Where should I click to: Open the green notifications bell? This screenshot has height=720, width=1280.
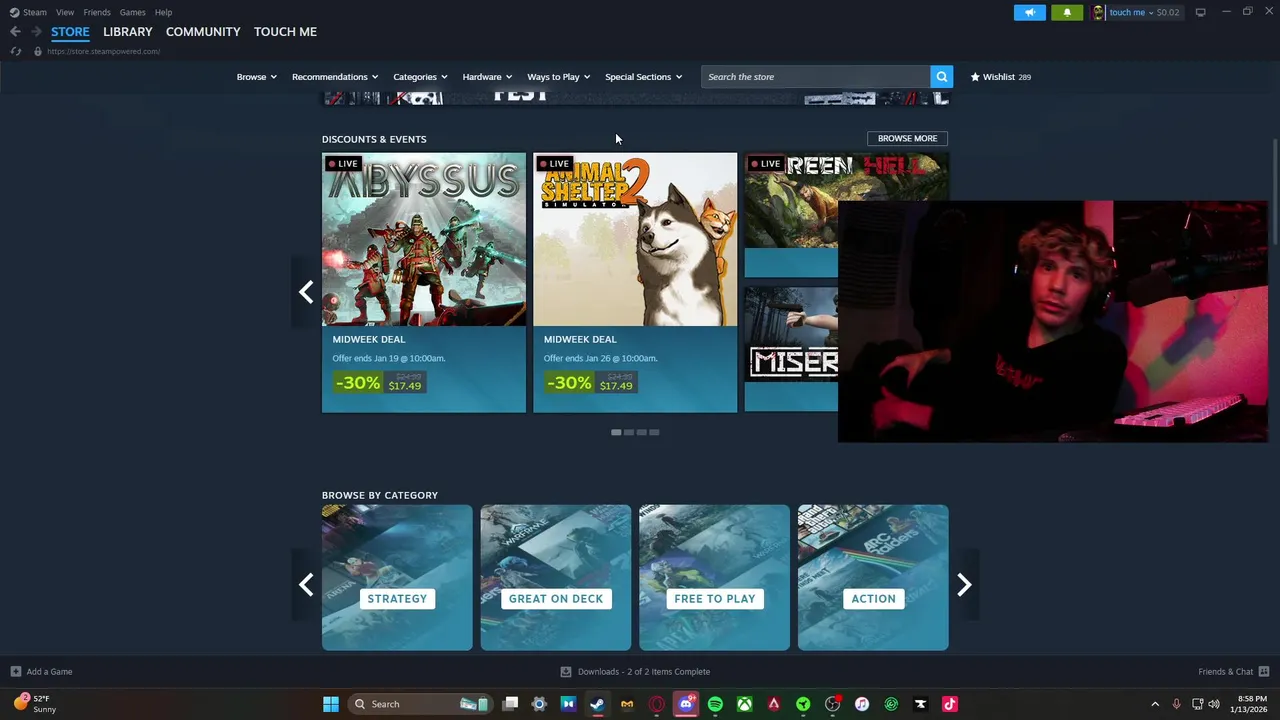(1067, 12)
